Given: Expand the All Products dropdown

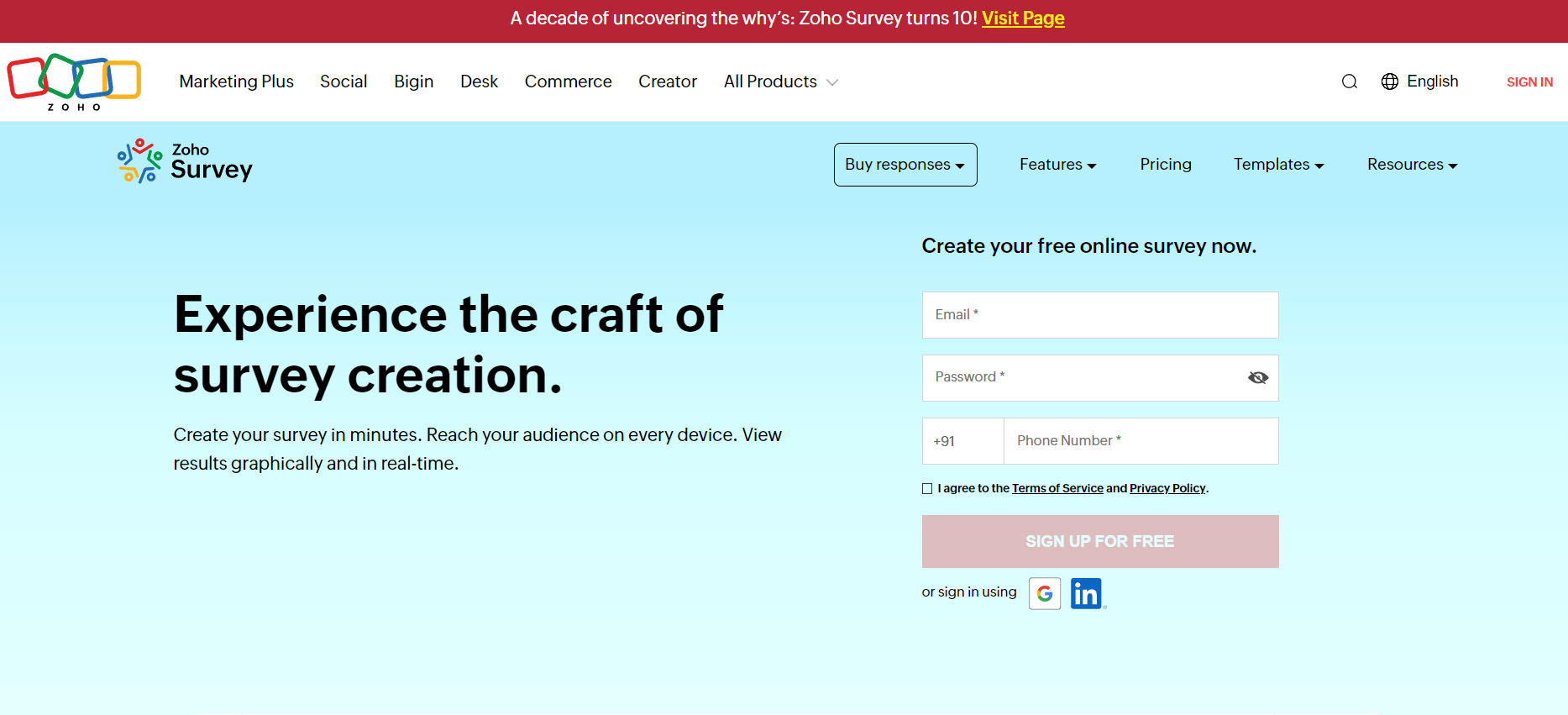Looking at the screenshot, I should (x=780, y=81).
